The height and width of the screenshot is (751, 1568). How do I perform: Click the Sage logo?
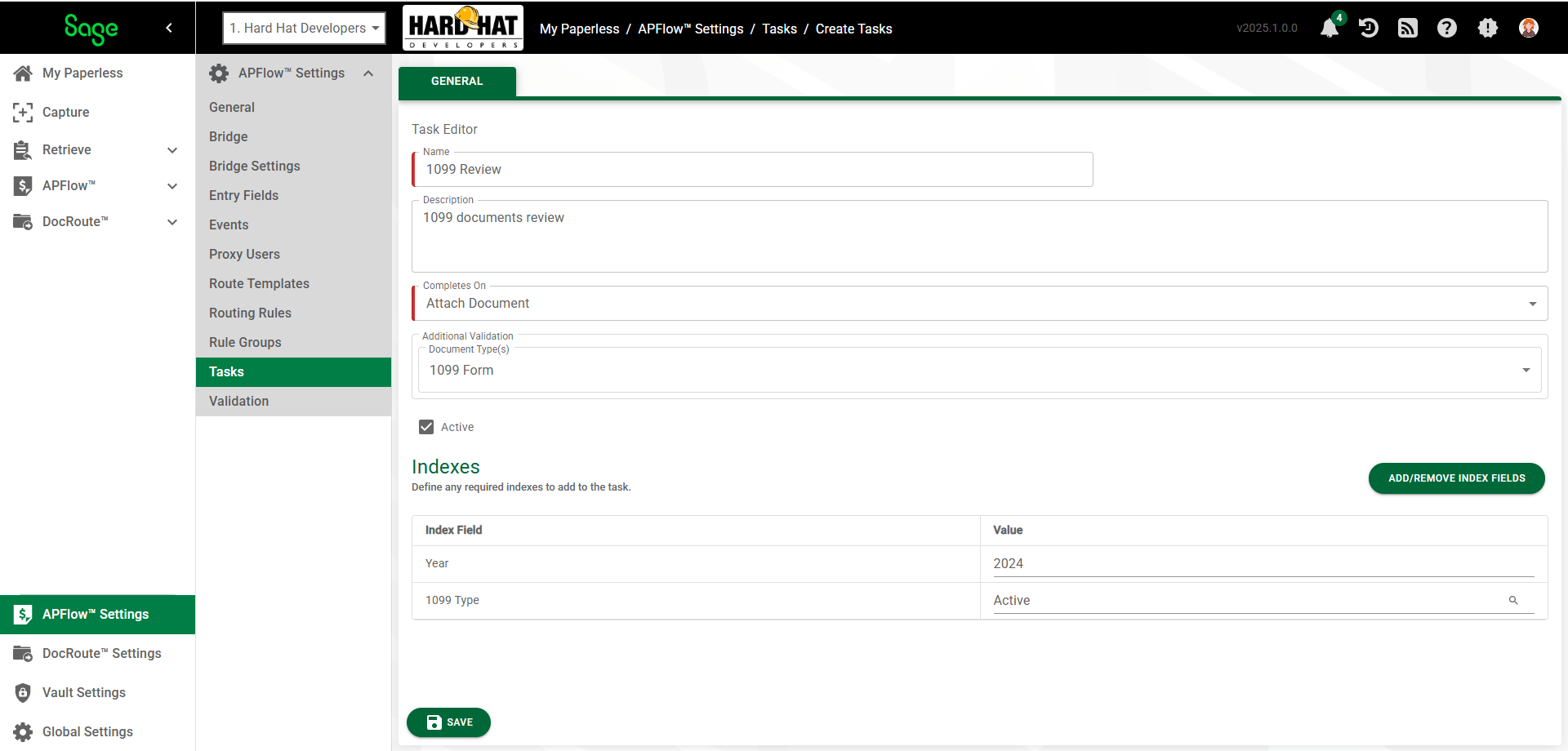click(91, 29)
